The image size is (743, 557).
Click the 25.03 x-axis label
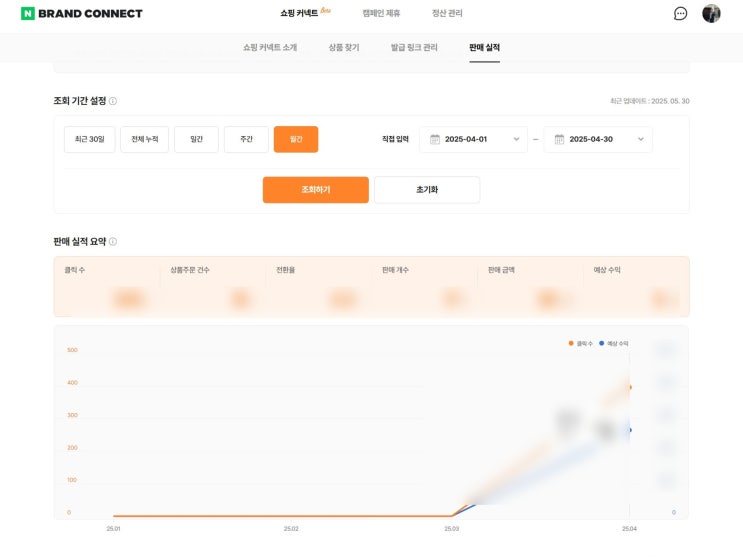(452, 529)
